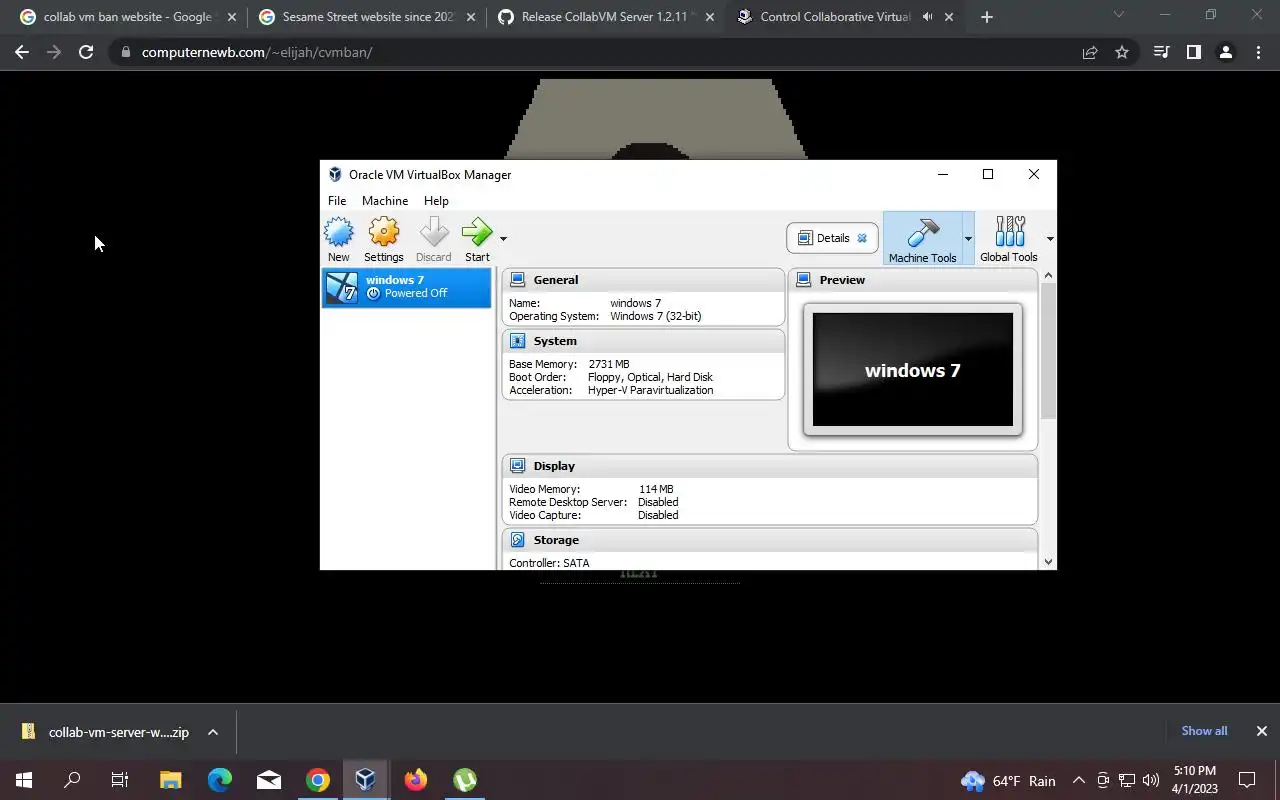Image resolution: width=1280 pixels, height=800 pixels.
Task: Click the General section header
Action: 643,280
